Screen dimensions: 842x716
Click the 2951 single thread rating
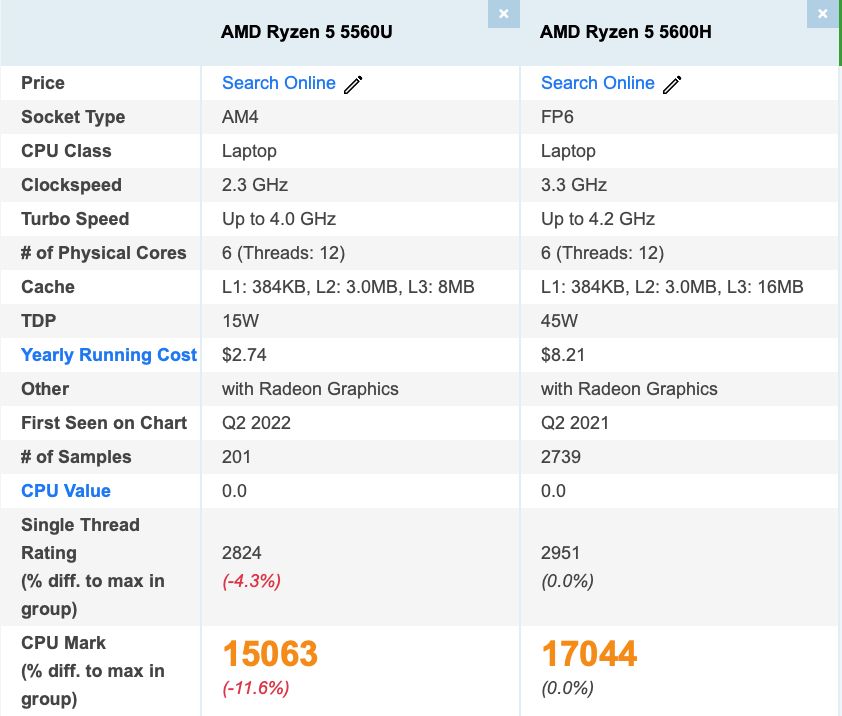[561, 553]
